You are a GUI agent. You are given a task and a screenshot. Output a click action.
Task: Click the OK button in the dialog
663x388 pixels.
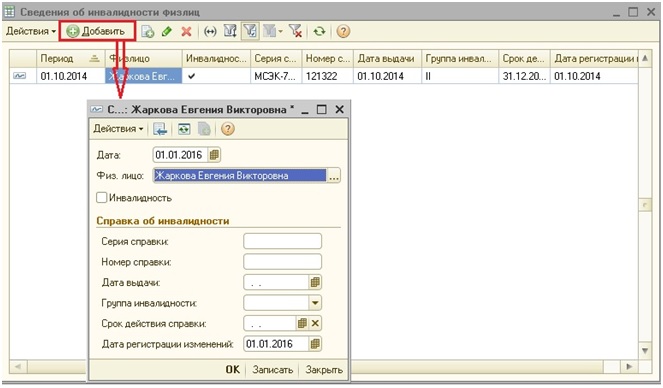[233, 370]
